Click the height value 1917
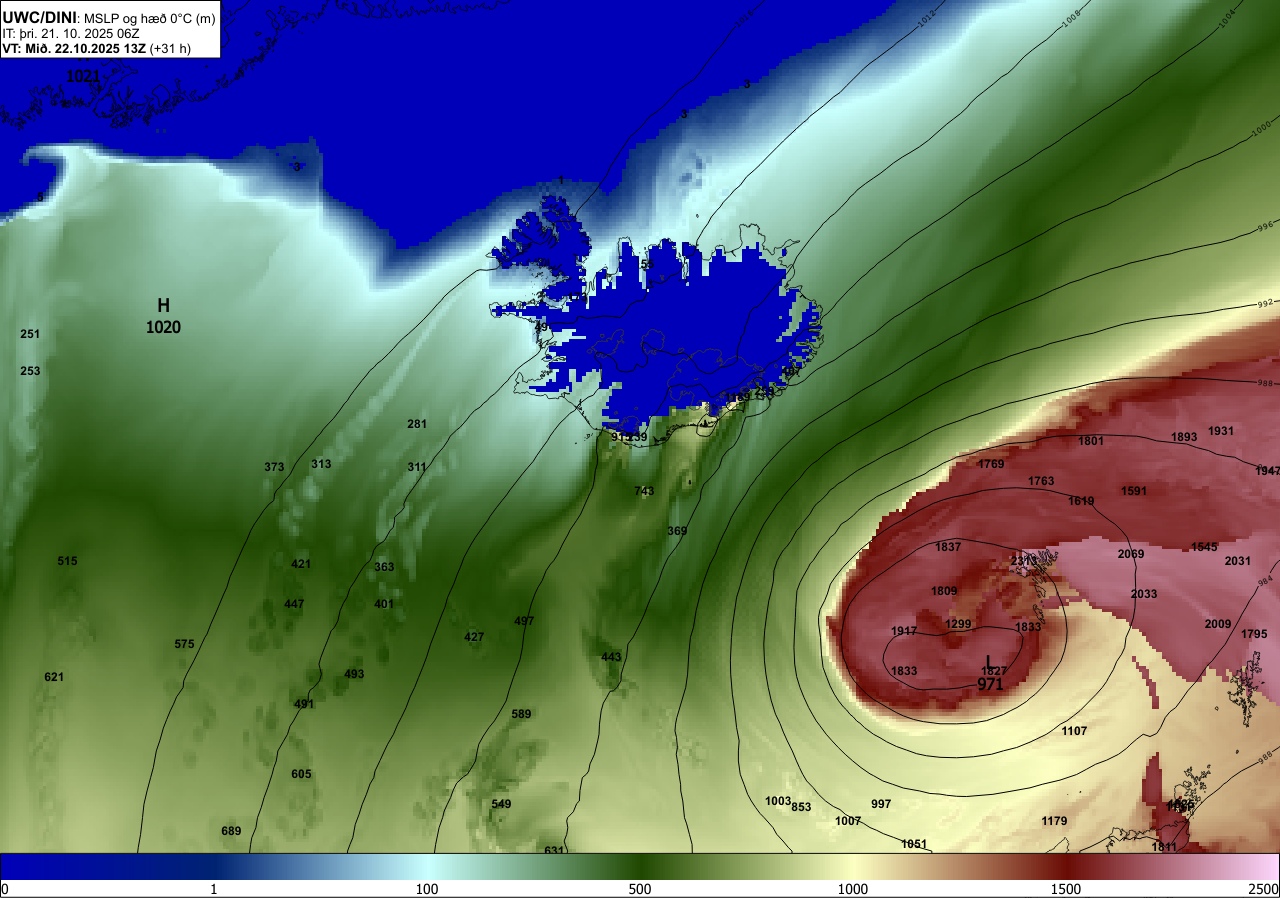This screenshot has width=1280, height=898. coord(904,631)
